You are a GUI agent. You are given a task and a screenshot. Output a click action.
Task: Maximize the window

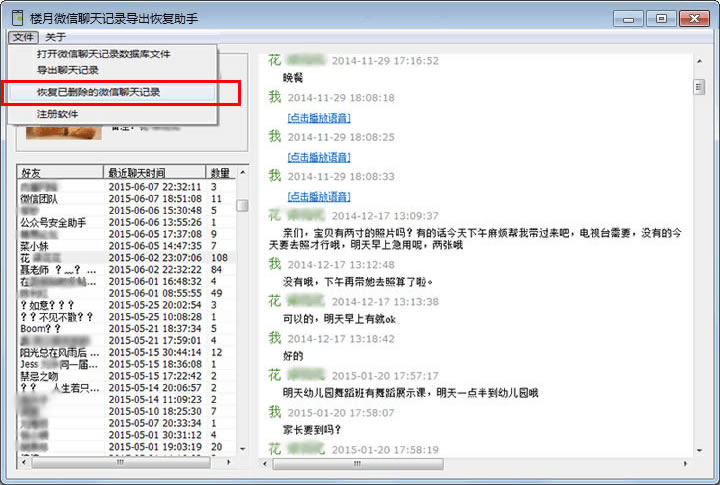661,19
